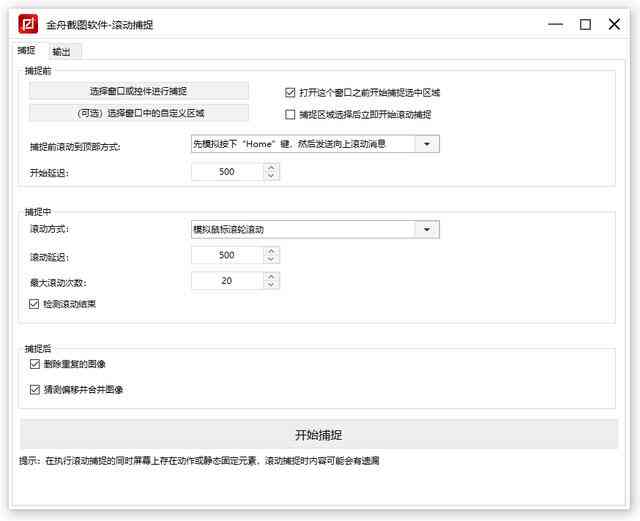Click the 最大滚动次数 value field
640x521 pixels.
(x=227, y=281)
